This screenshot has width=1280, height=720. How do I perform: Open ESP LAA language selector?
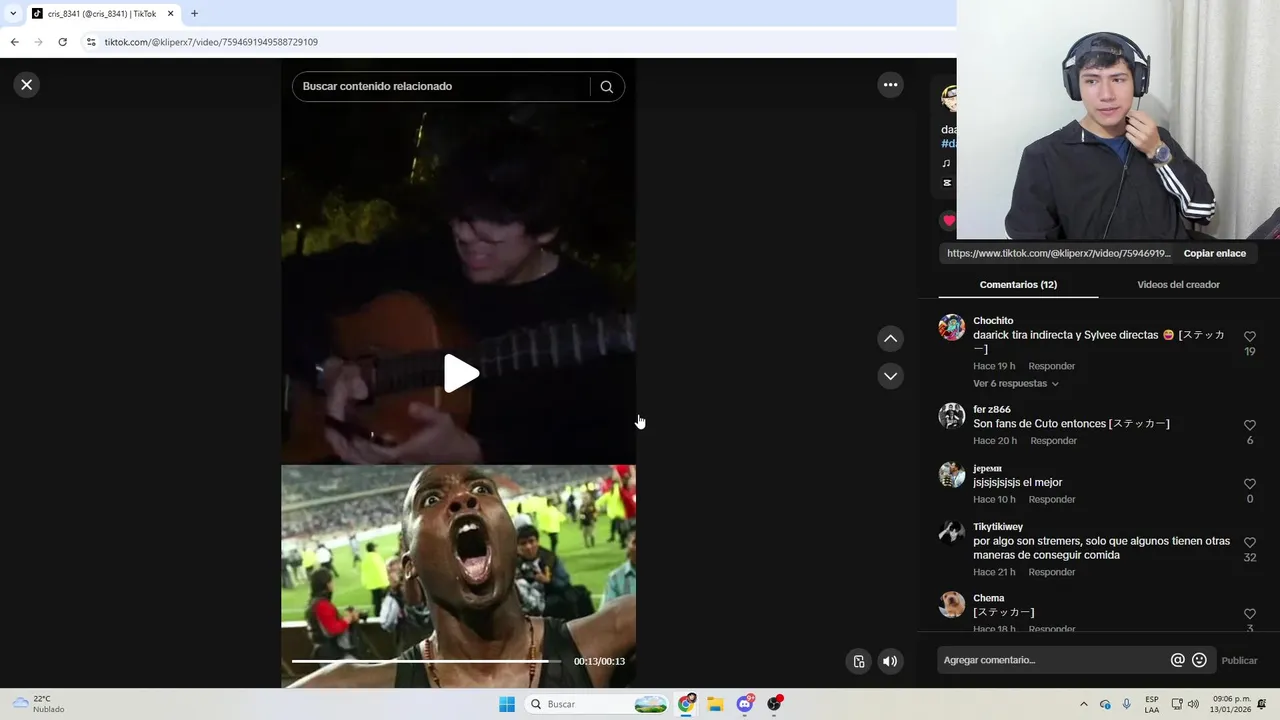(1152, 704)
